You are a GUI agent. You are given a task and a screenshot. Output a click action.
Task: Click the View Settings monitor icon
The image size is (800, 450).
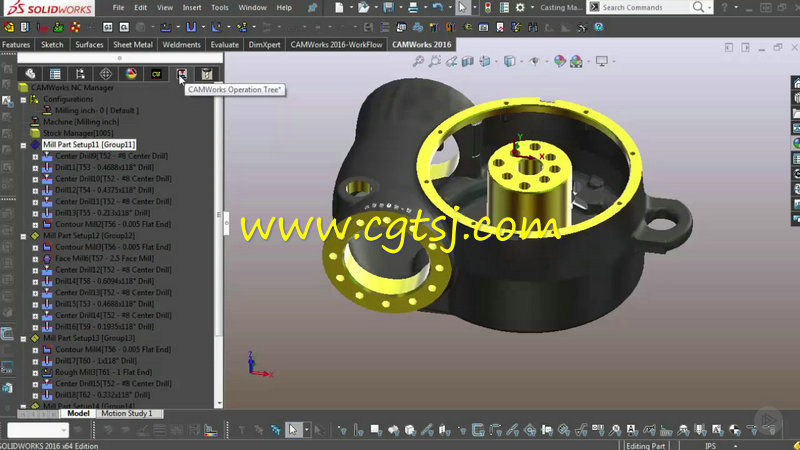click(x=602, y=61)
